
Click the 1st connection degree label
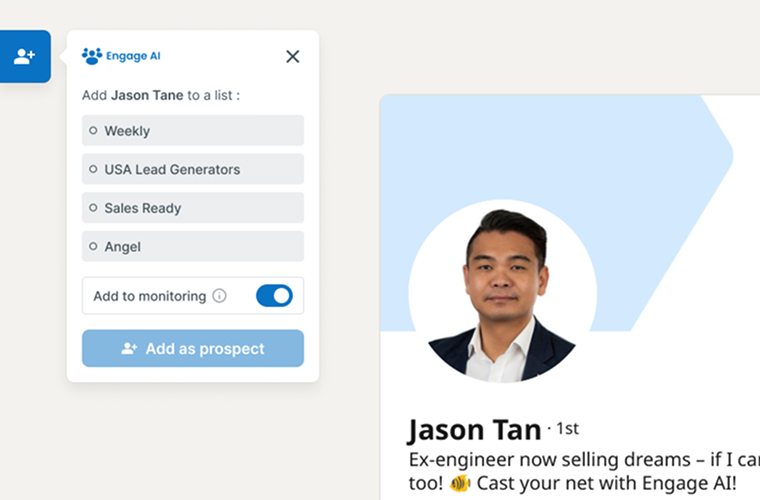point(567,428)
